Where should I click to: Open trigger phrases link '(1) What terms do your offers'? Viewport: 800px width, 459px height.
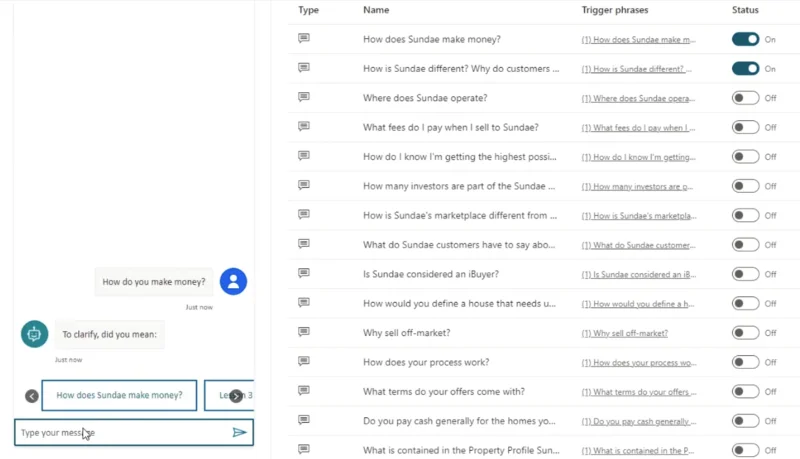(x=638, y=392)
